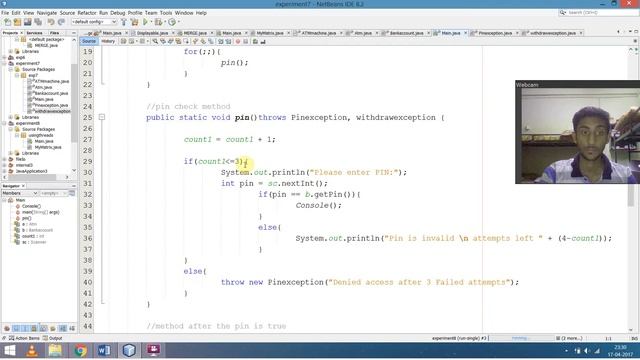This screenshot has width=640, height=360.
Task: Switch to the MERGE.java editor tab
Action: pyautogui.click(x=195, y=33)
